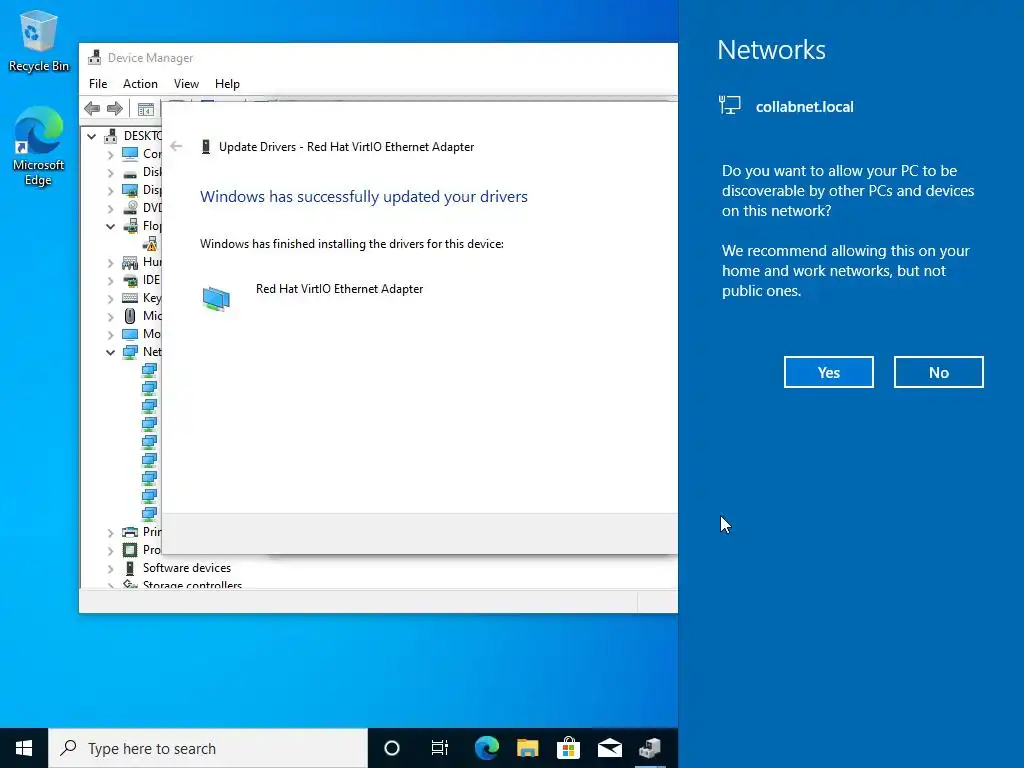Open the Windows Start menu
1024x768 pixels.
[24, 748]
